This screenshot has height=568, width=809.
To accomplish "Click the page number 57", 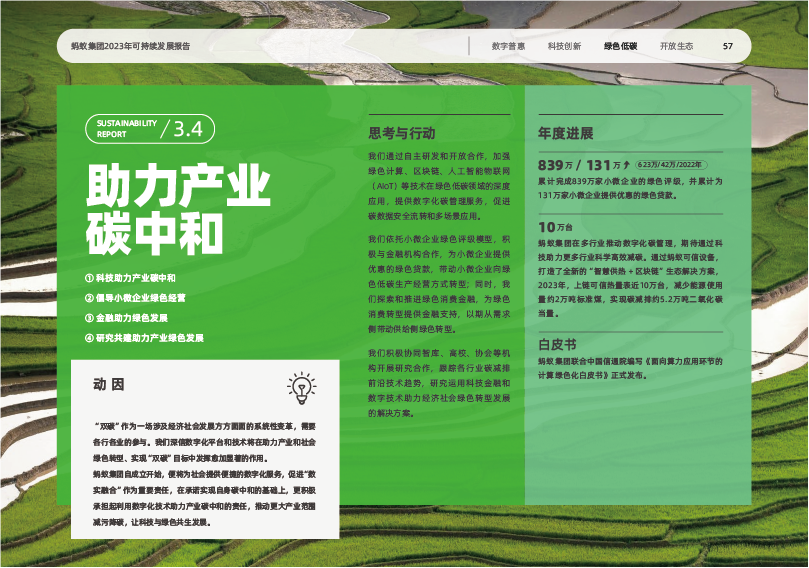I will coord(728,46).
